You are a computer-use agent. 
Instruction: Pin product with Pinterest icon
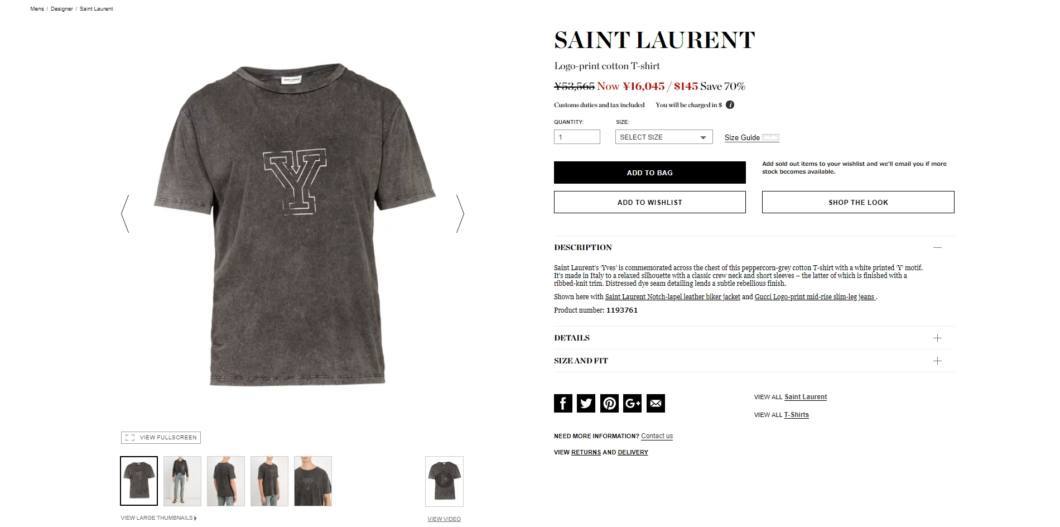click(609, 403)
